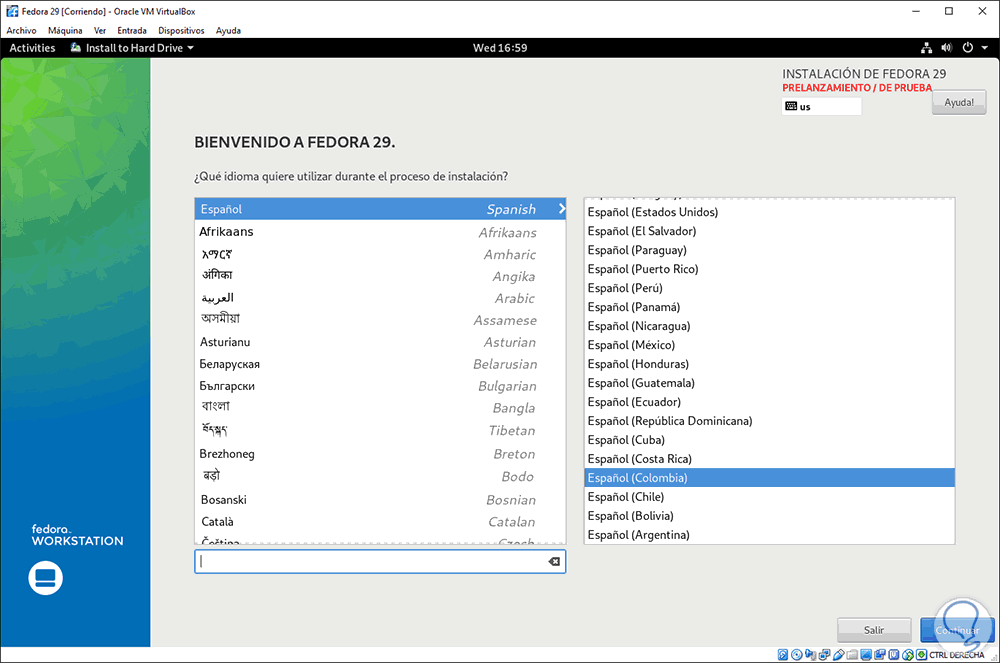This screenshot has height=663, width=1000.
Task: Open the Install to Hard Drive app menu
Action: click(133, 48)
